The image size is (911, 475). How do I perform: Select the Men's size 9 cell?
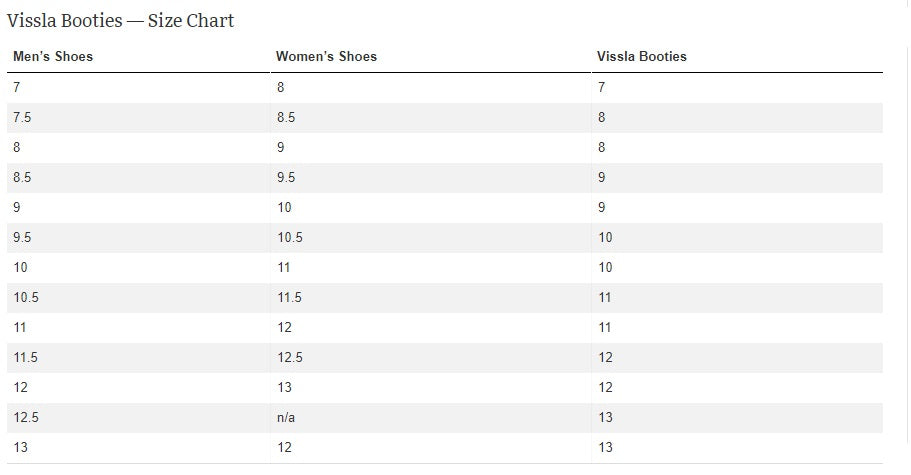[17, 207]
